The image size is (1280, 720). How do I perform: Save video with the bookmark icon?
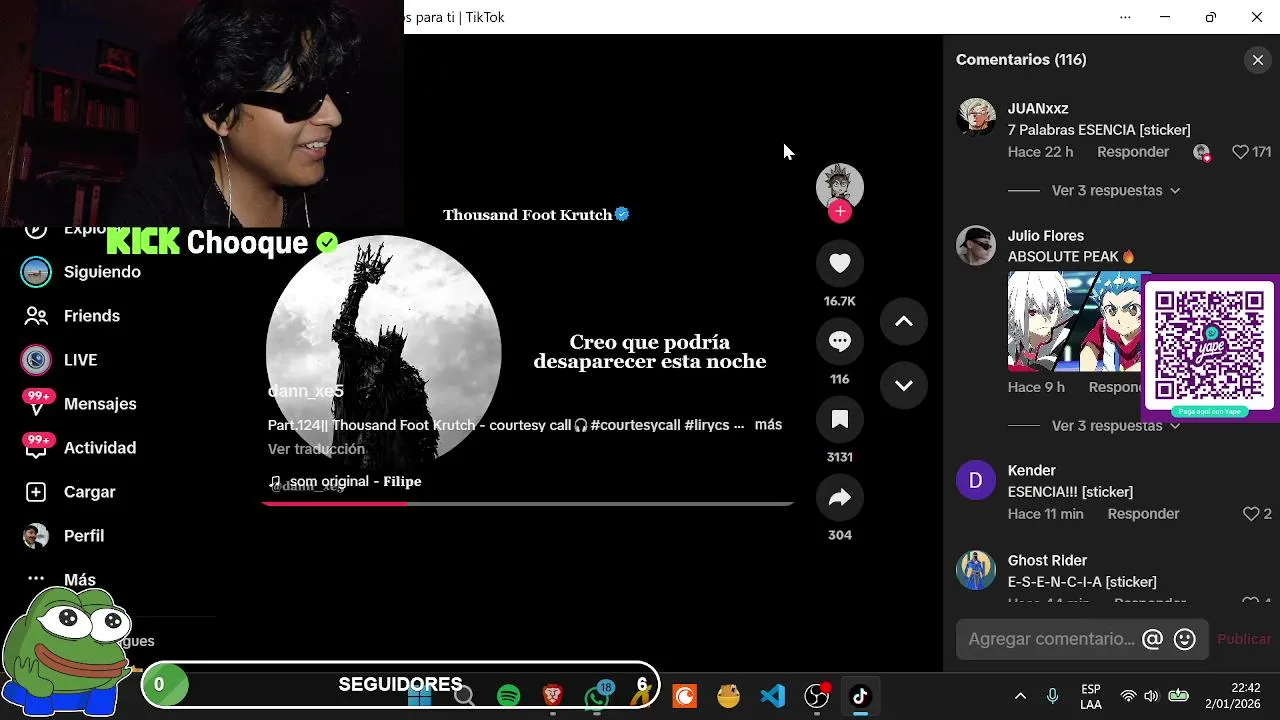pos(839,419)
